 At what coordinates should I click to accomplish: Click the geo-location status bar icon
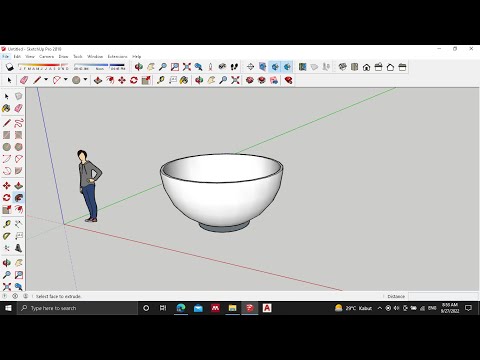(5, 296)
